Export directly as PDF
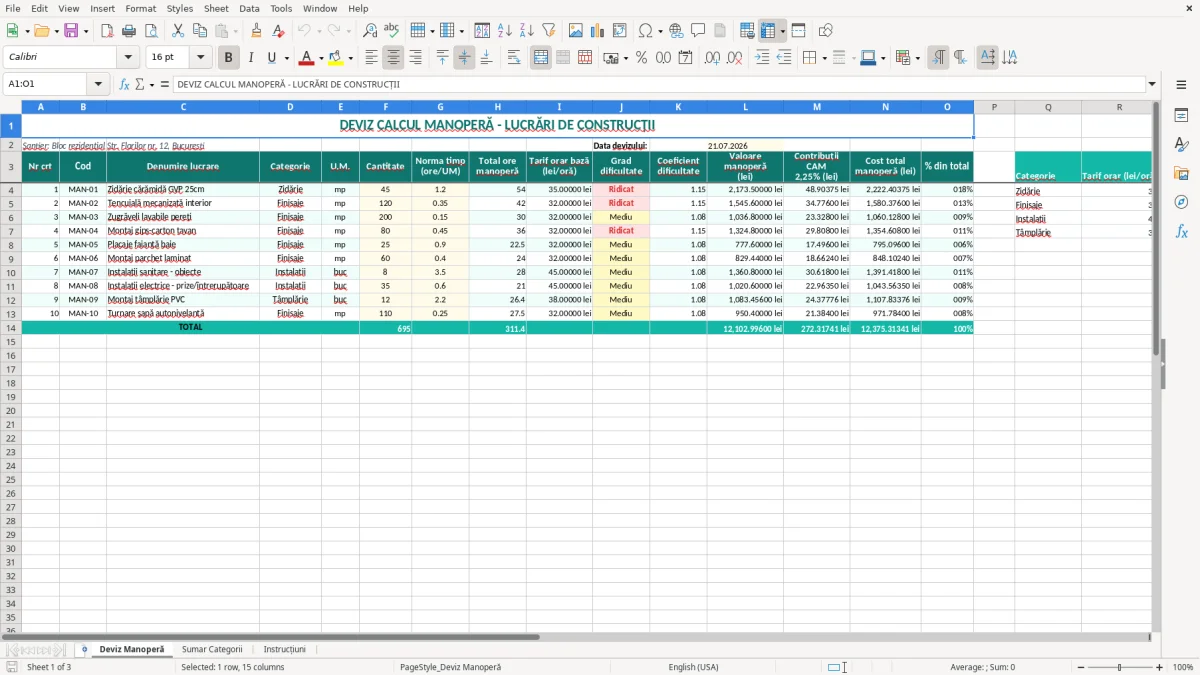This screenshot has height=675, width=1200. point(107,31)
